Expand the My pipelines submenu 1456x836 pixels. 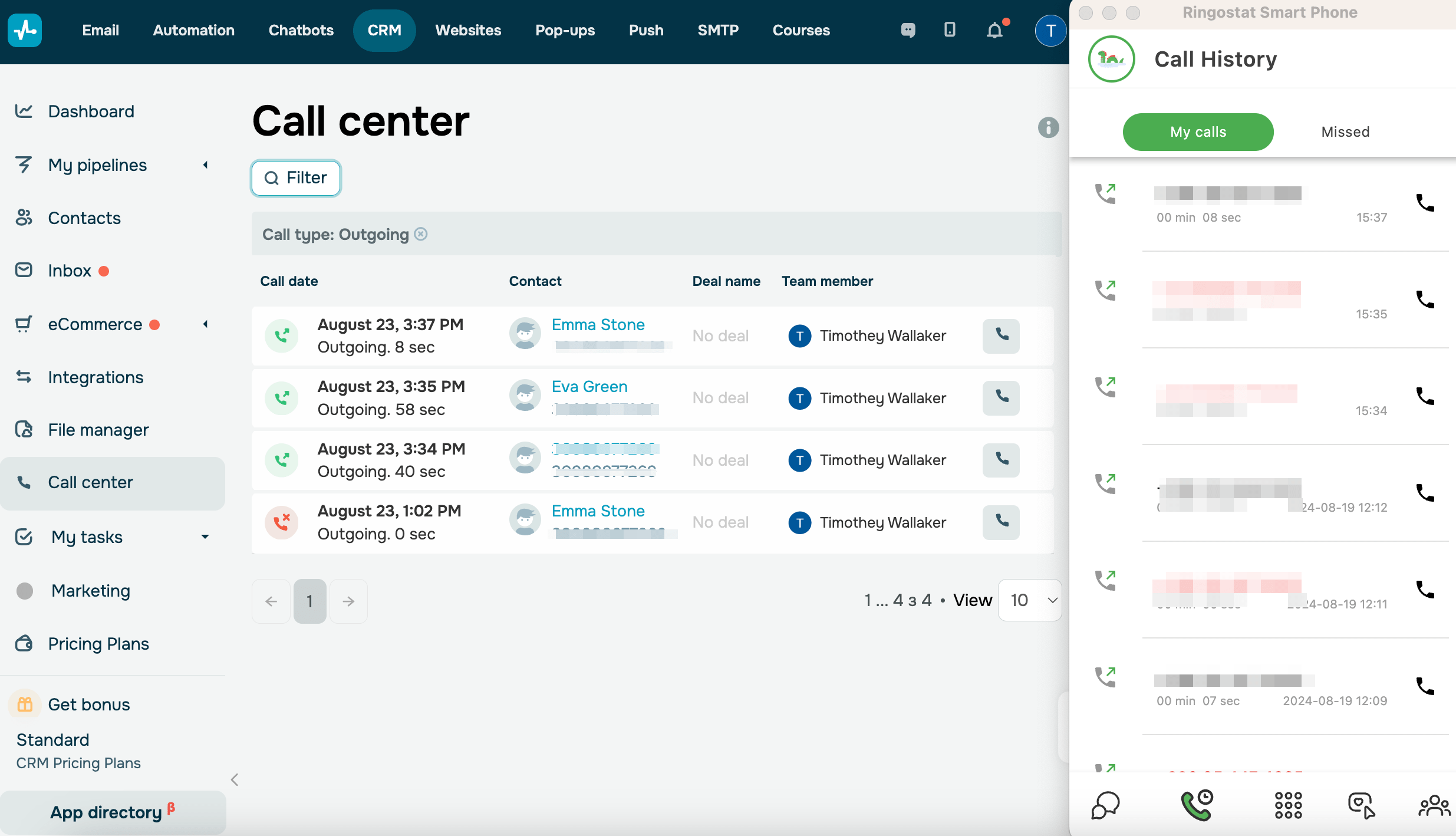[205, 165]
